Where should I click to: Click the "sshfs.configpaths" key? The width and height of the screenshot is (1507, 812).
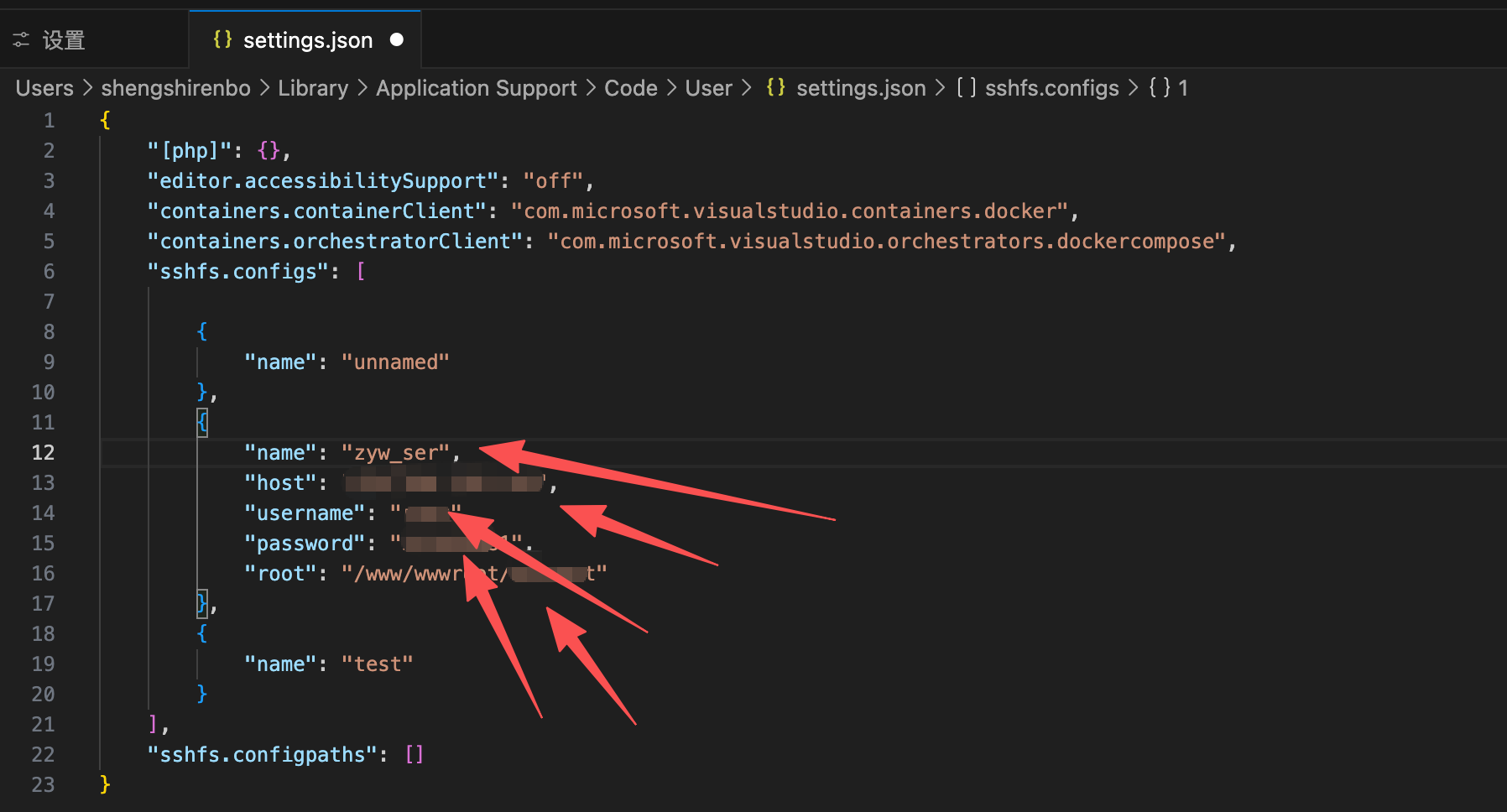263,755
